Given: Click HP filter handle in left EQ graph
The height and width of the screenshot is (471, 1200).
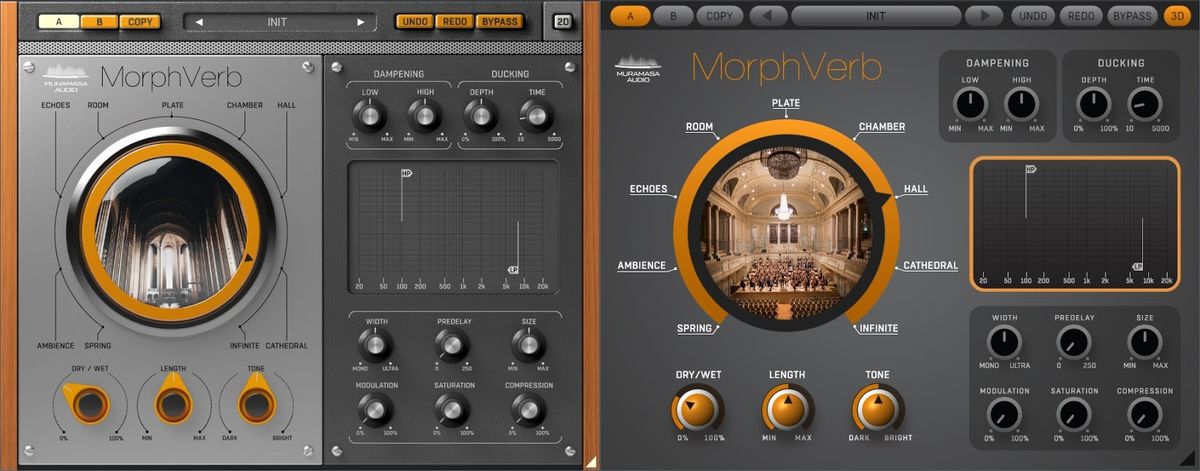Looking at the screenshot, I should click(406, 174).
